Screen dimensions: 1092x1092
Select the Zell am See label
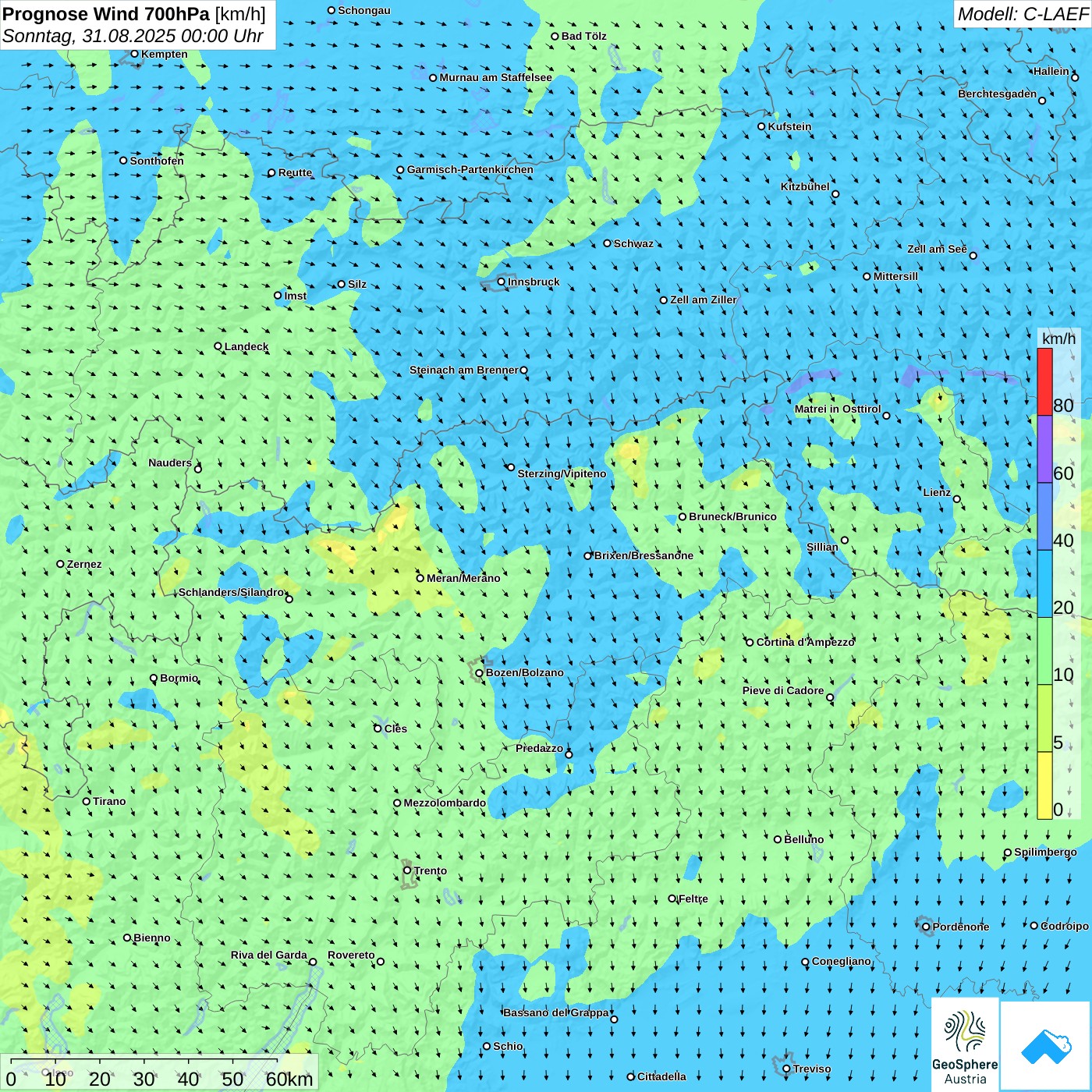937,249
